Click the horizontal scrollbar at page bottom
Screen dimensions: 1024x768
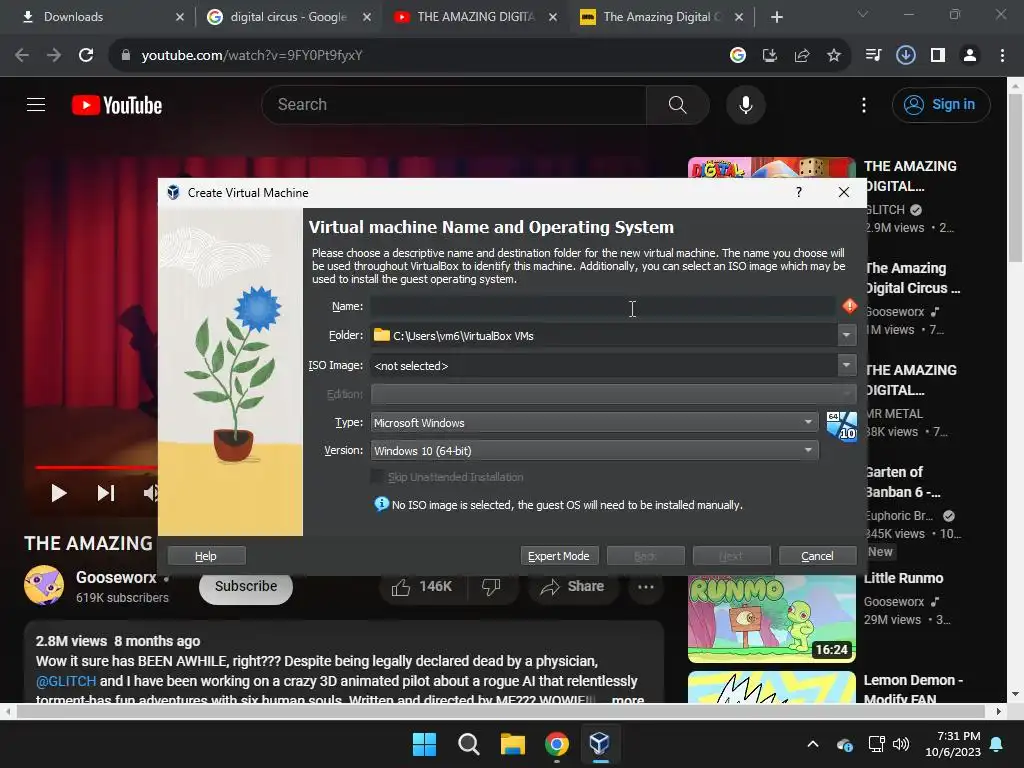(501, 711)
